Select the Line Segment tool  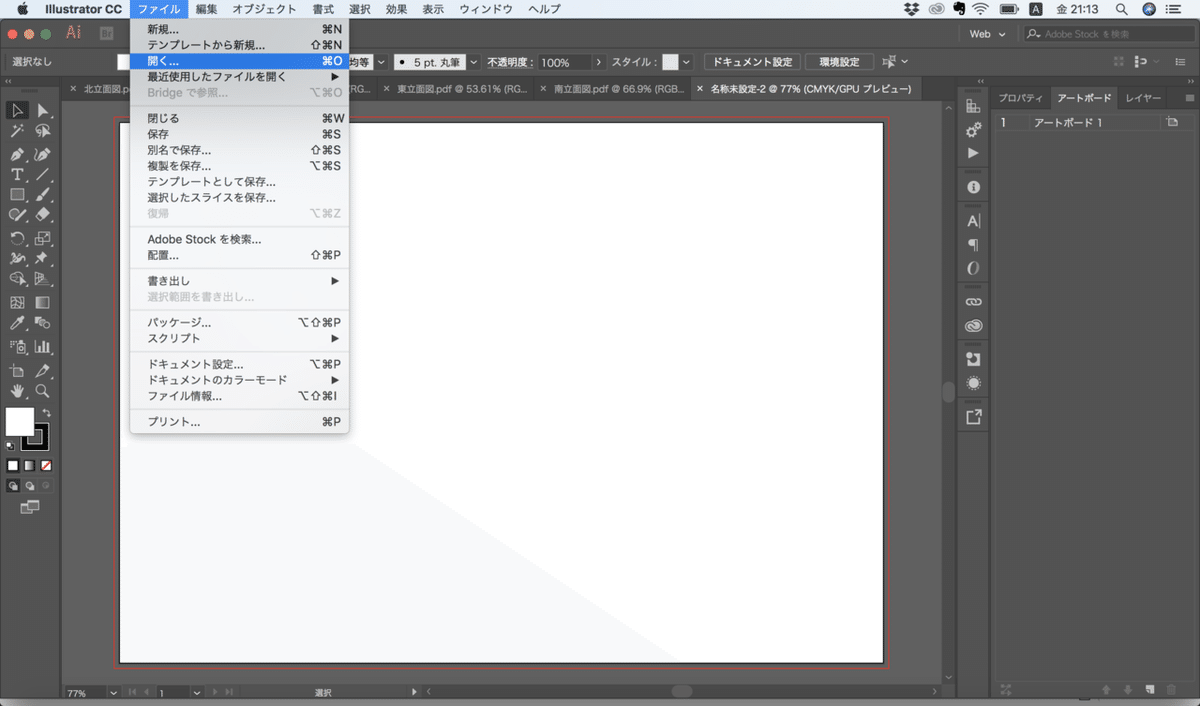[x=42, y=174]
